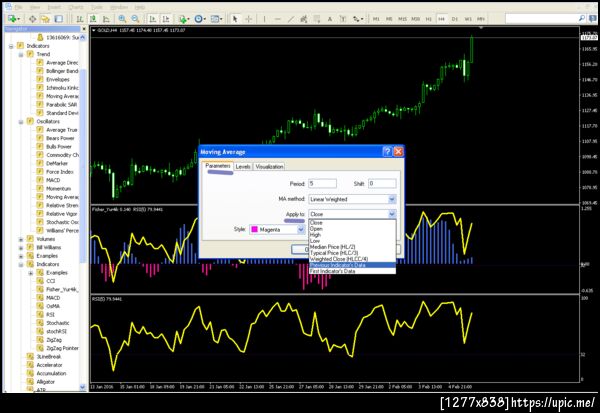Select the MN timeframe button
This screenshot has width=600, height=413.
[481, 19]
